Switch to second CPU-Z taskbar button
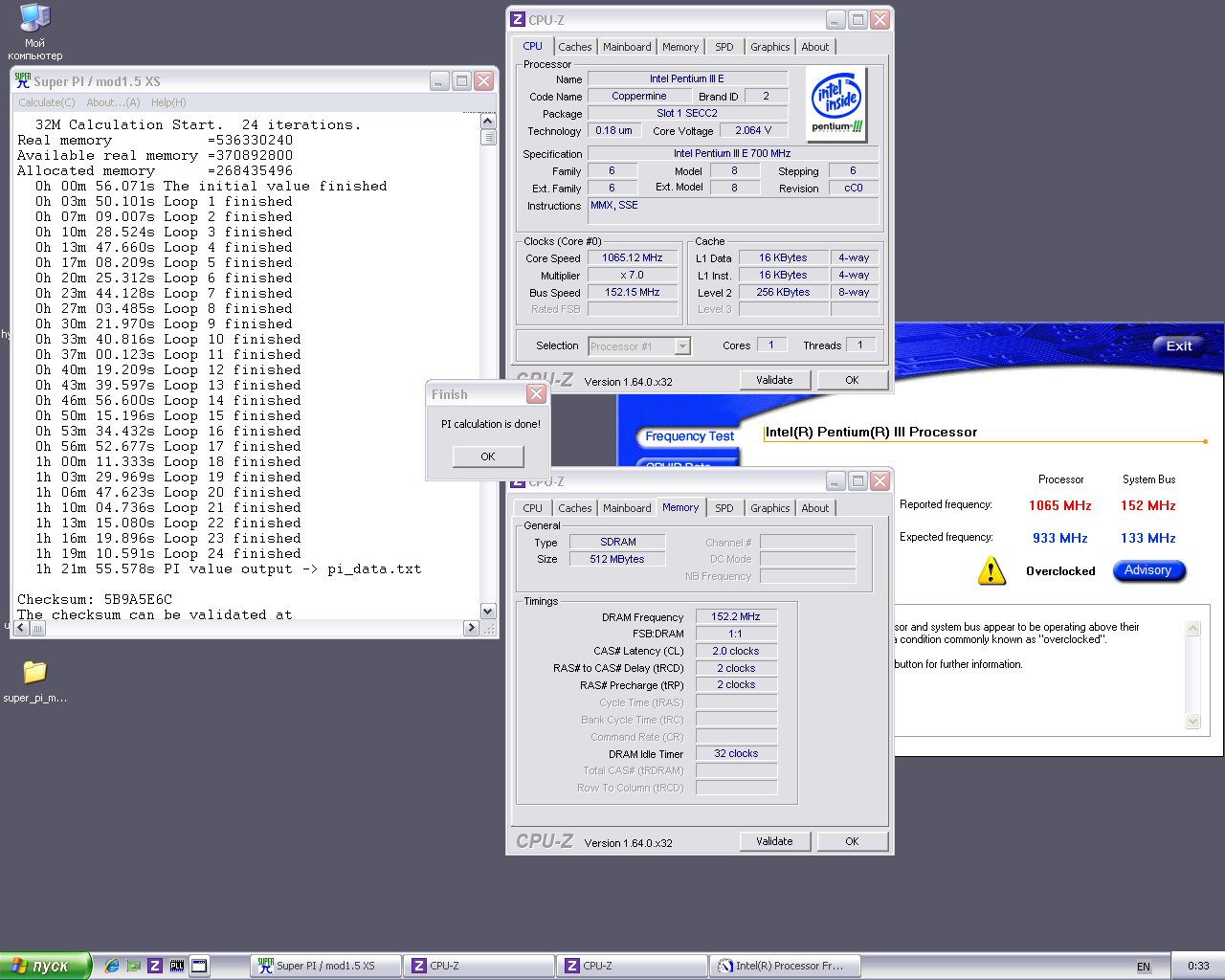Screen dimensions: 1225x980 click(x=633, y=966)
